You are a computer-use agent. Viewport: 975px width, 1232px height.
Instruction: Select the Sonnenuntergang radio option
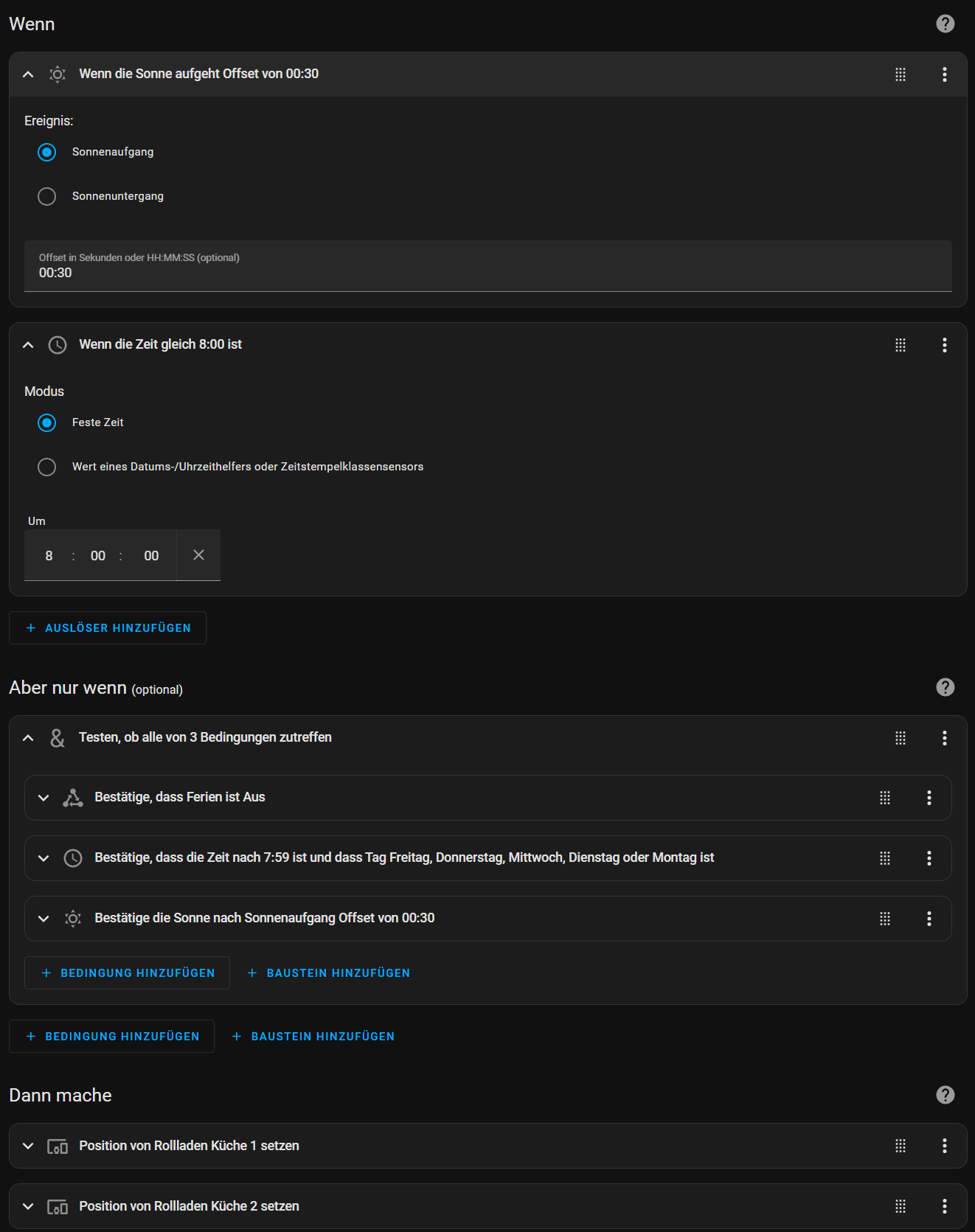point(47,196)
